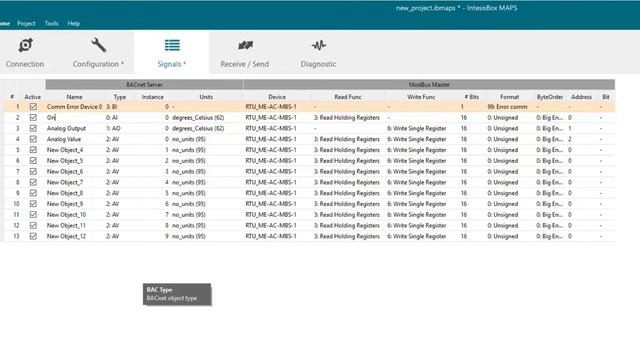
Task: Switch to the Connection tab label
Action: (x=25, y=64)
